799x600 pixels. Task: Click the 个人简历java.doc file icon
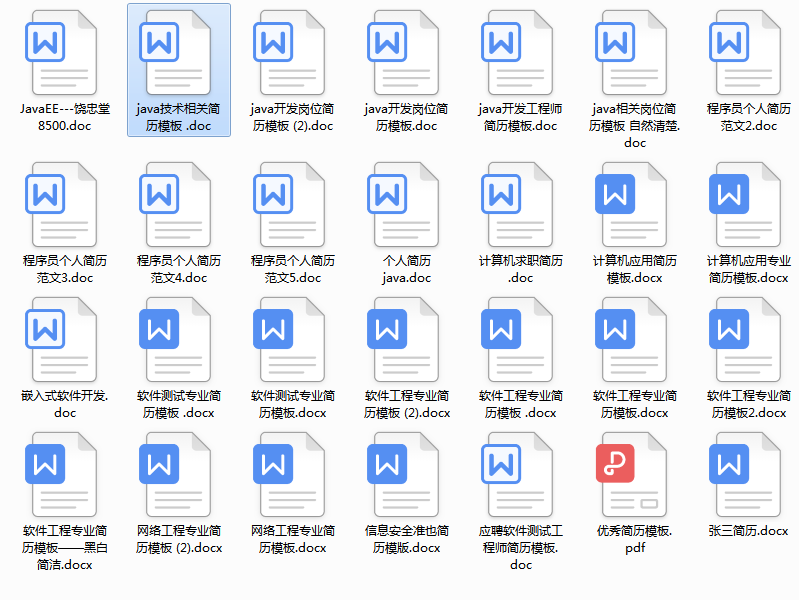pyautogui.click(x=404, y=204)
